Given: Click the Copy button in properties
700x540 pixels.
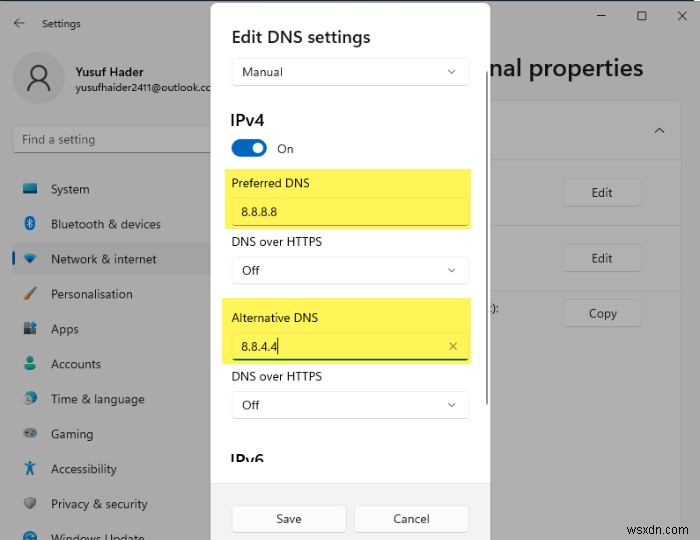Looking at the screenshot, I should (x=602, y=313).
